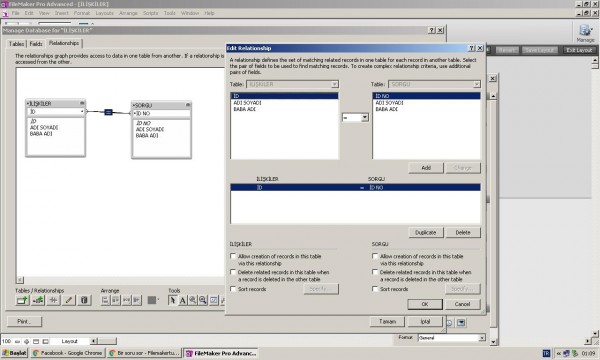
Task: Open the right Table dropdown SORGU
Action: pos(434,84)
